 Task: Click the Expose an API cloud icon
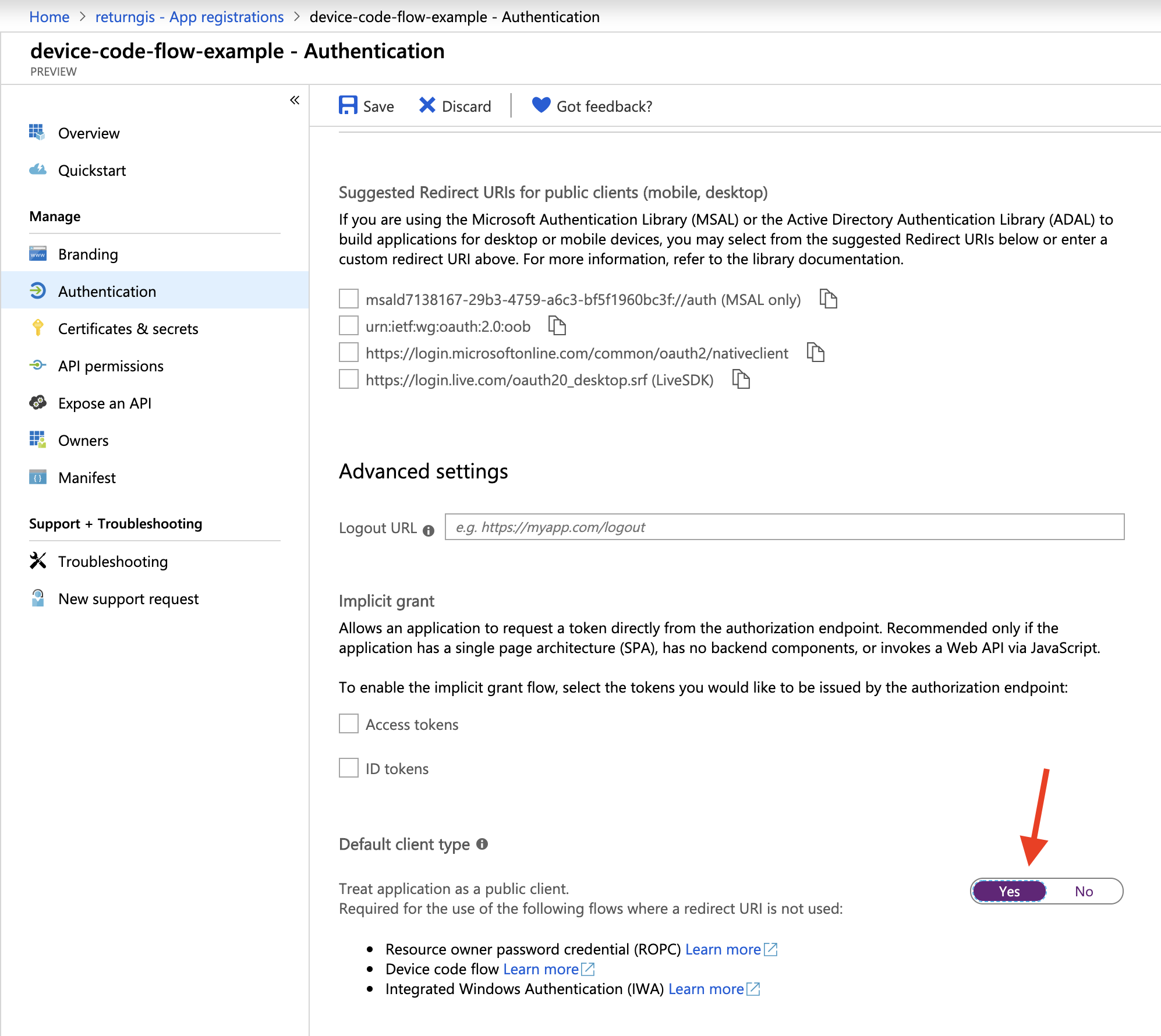coord(37,403)
